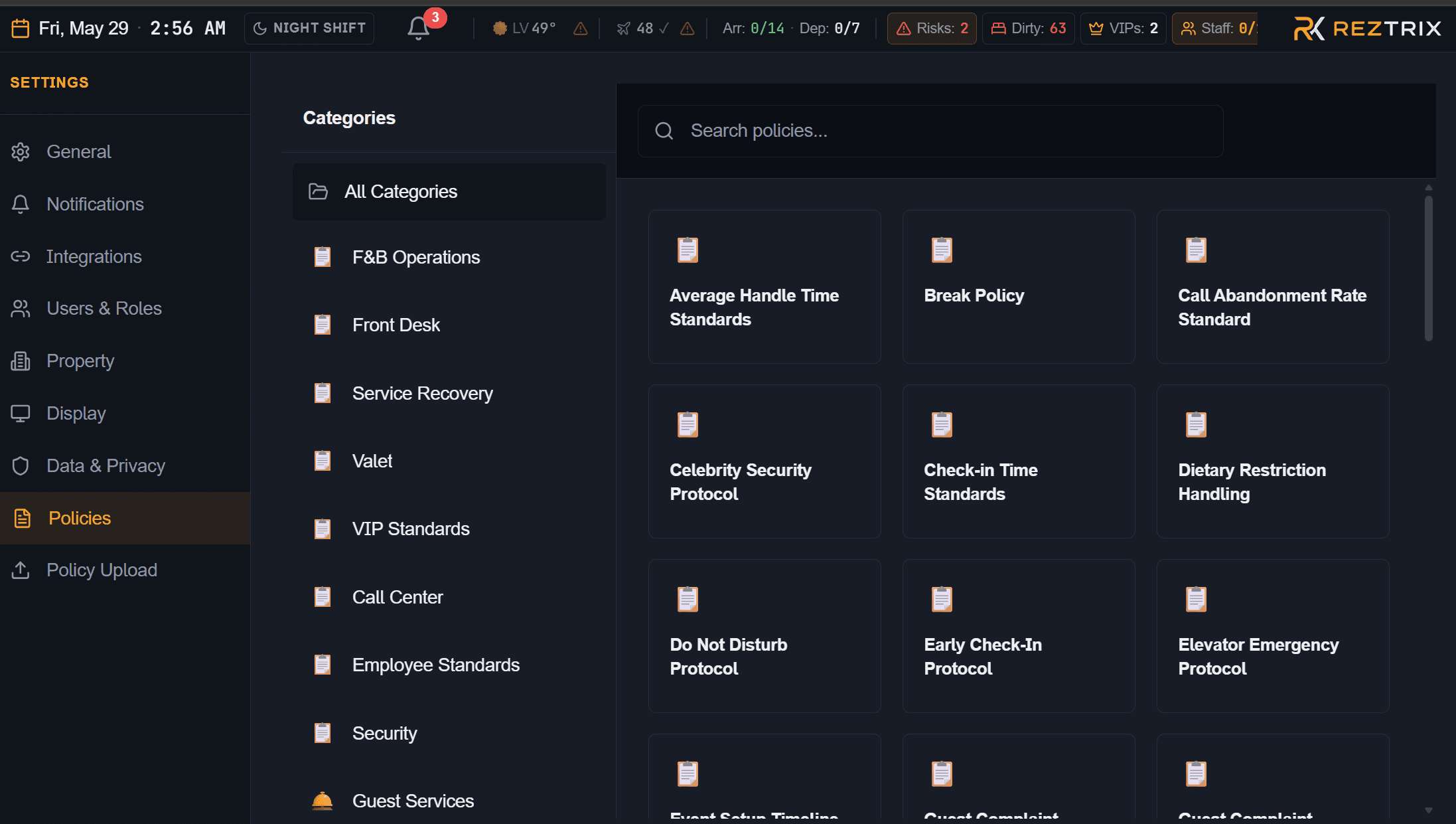The width and height of the screenshot is (1456, 824).
Task: Open Integrations settings
Action: [125, 256]
